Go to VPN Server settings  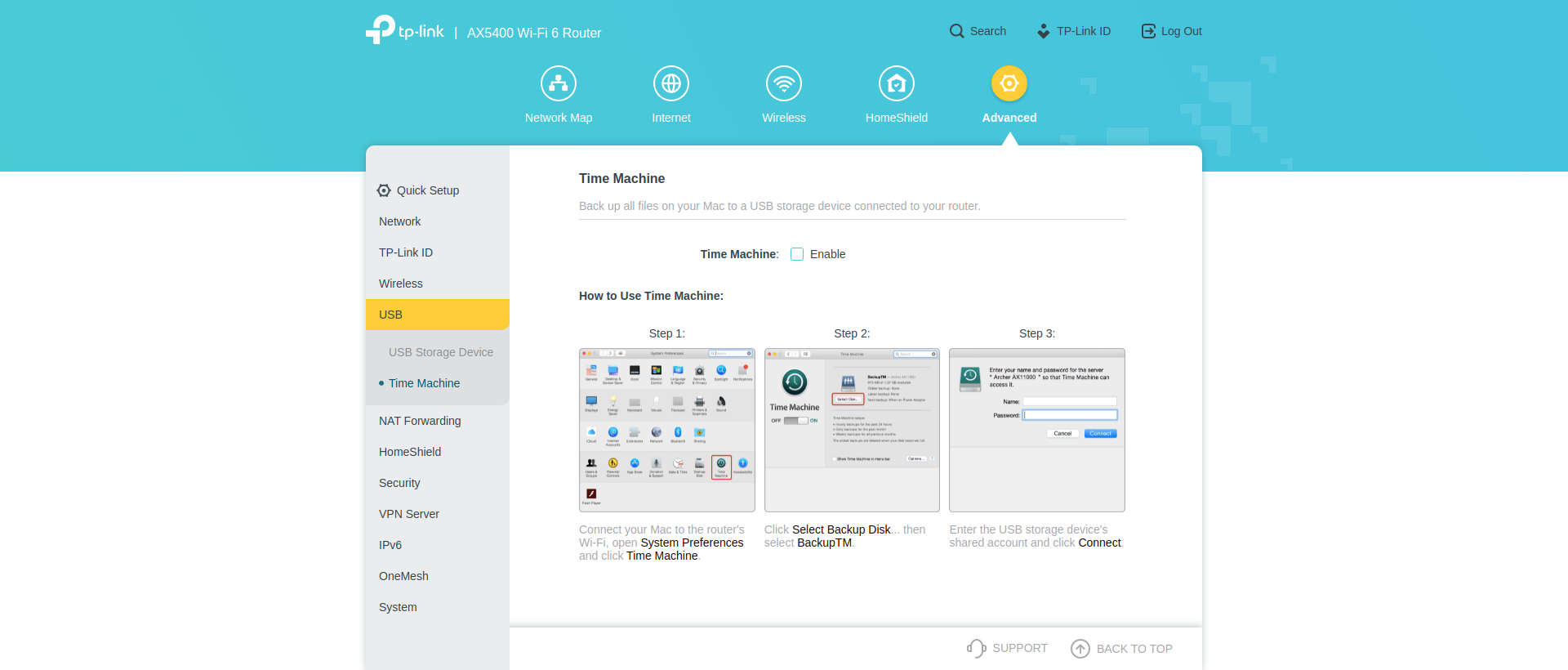(x=408, y=514)
